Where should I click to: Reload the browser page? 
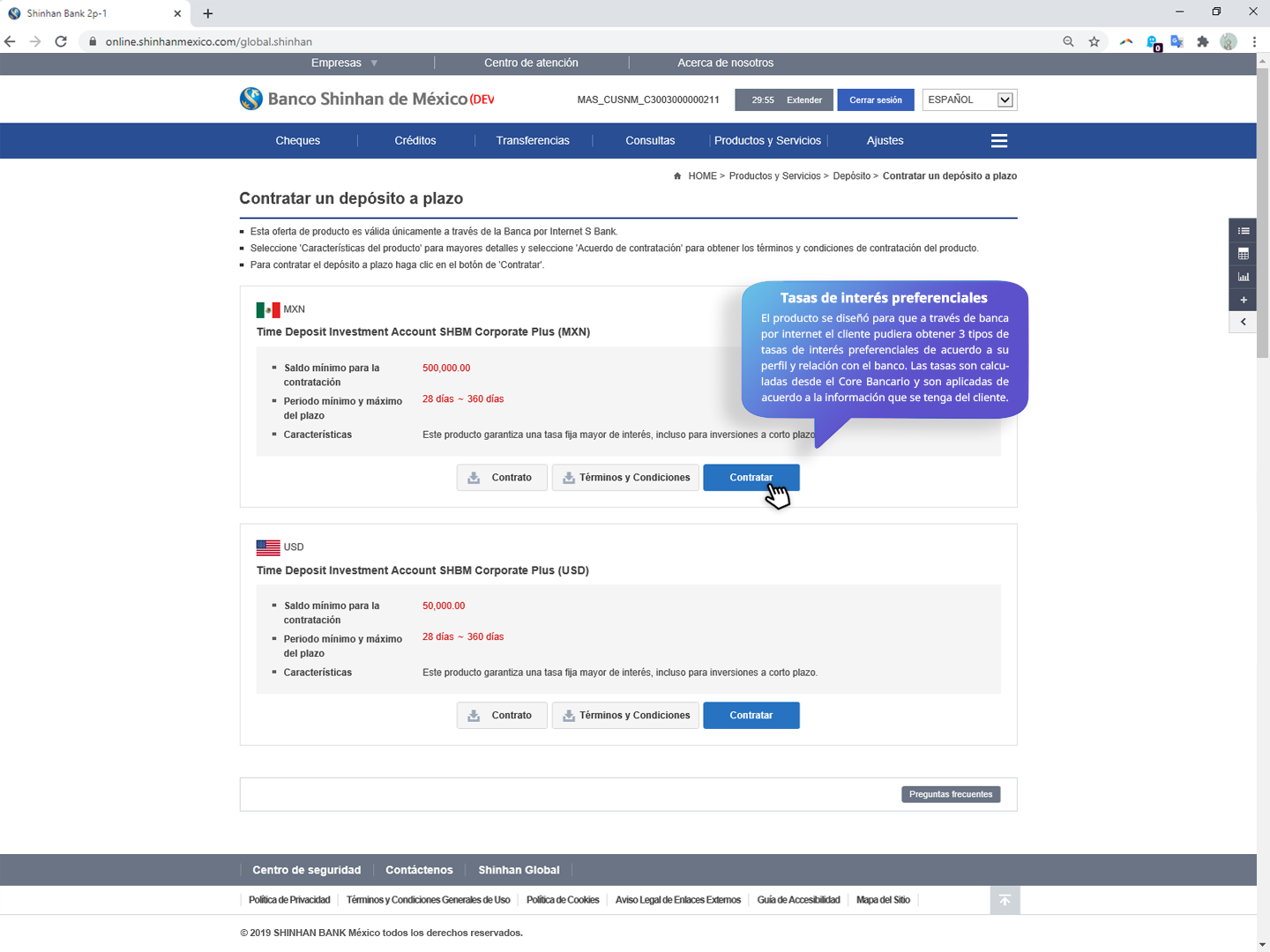tap(61, 41)
